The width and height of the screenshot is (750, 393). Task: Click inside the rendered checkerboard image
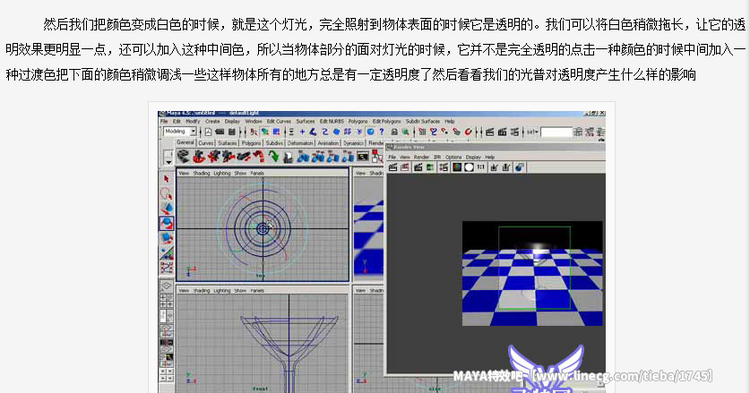tap(532, 273)
